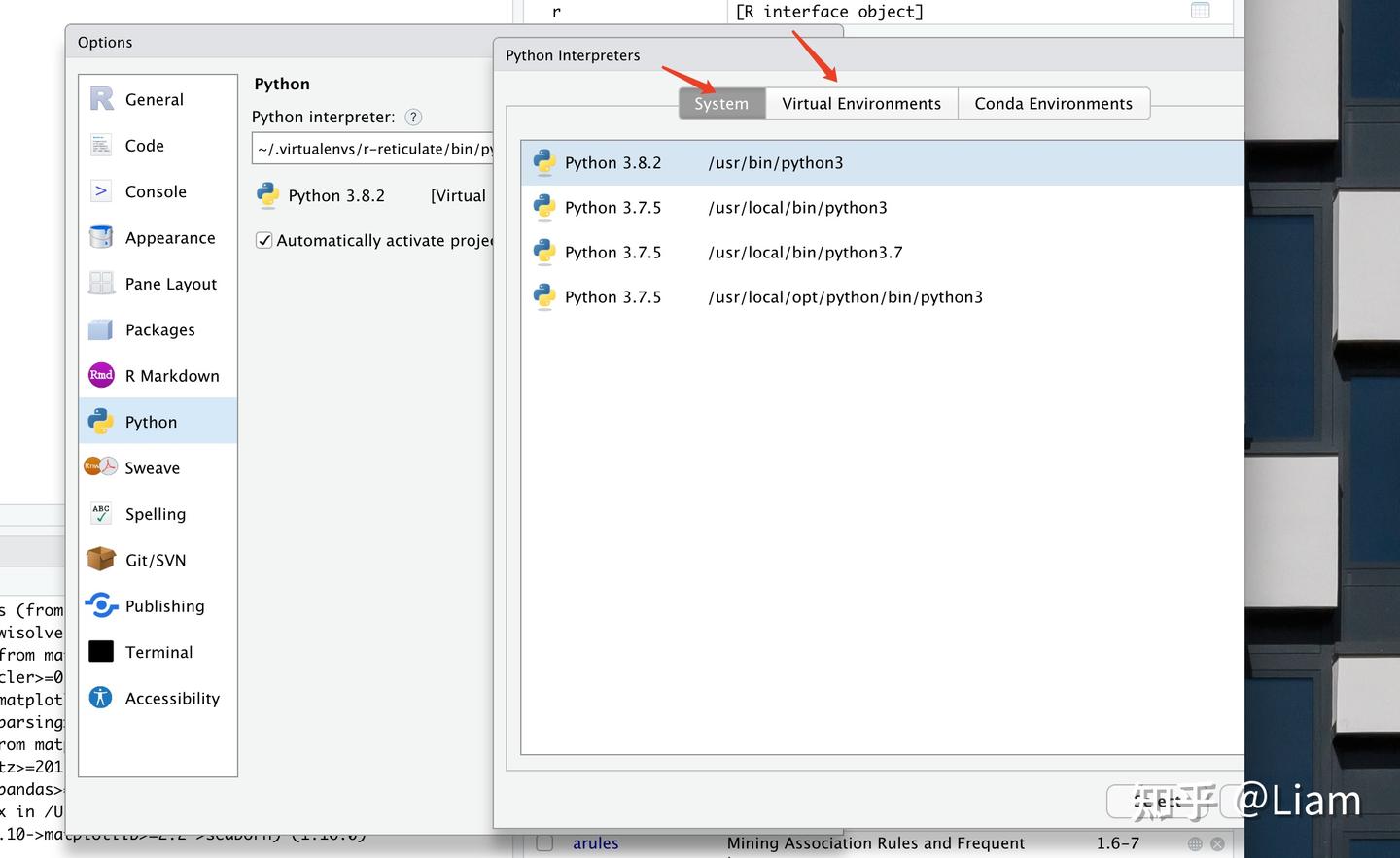1400x858 pixels.
Task: Open the arules package link
Action: pyautogui.click(x=596, y=843)
